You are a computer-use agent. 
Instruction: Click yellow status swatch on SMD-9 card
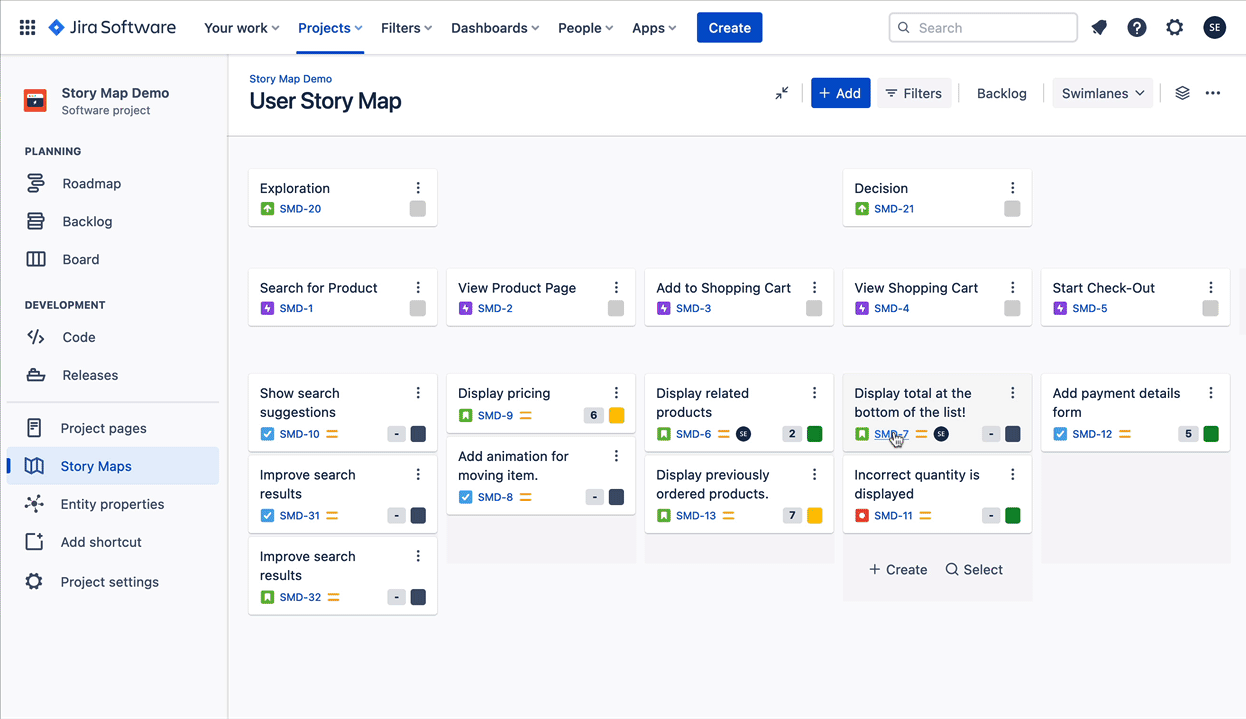(x=617, y=416)
